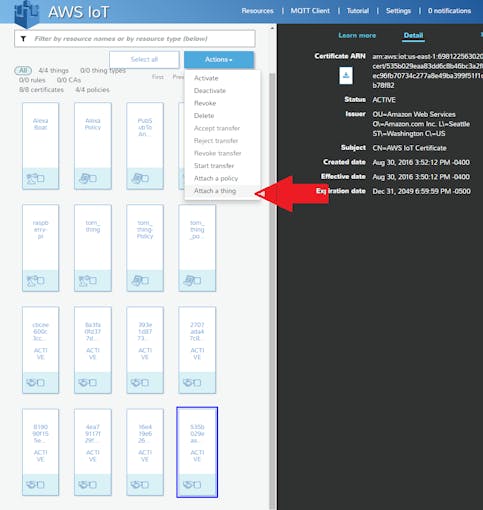The image size is (483, 510).
Task: Download the certificate using the download icon
Action: pos(346,75)
